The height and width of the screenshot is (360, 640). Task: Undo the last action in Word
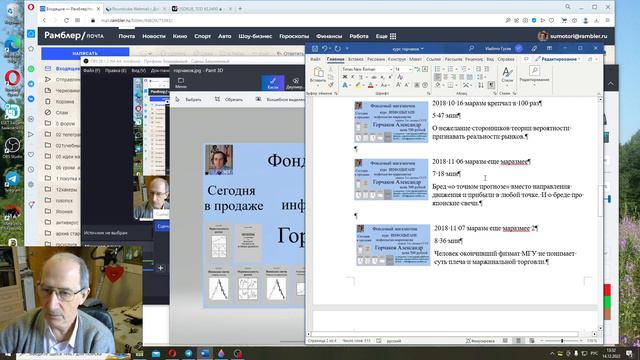324,48
